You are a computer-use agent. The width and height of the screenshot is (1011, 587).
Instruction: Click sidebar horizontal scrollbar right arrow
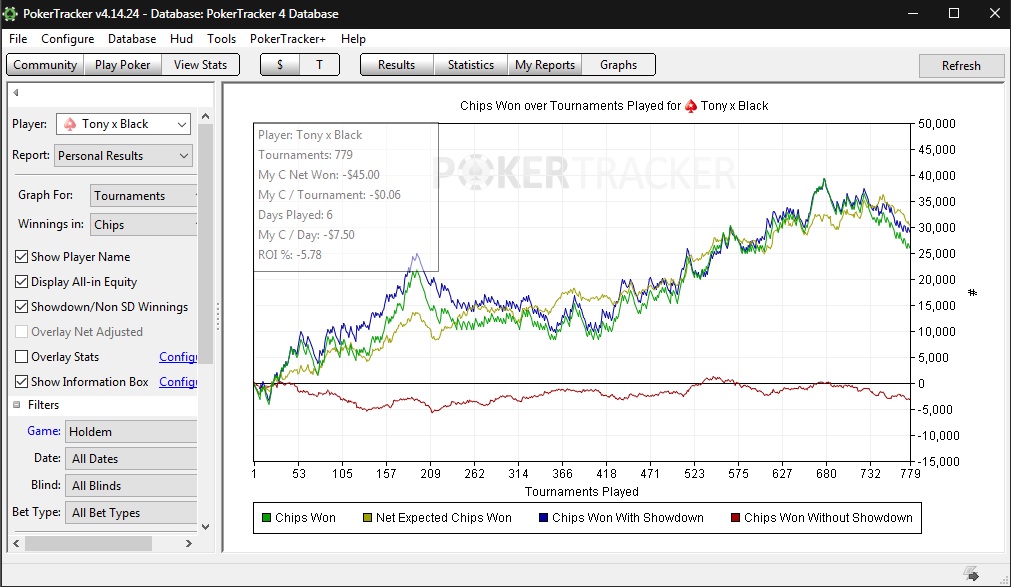(x=188, y=544)
